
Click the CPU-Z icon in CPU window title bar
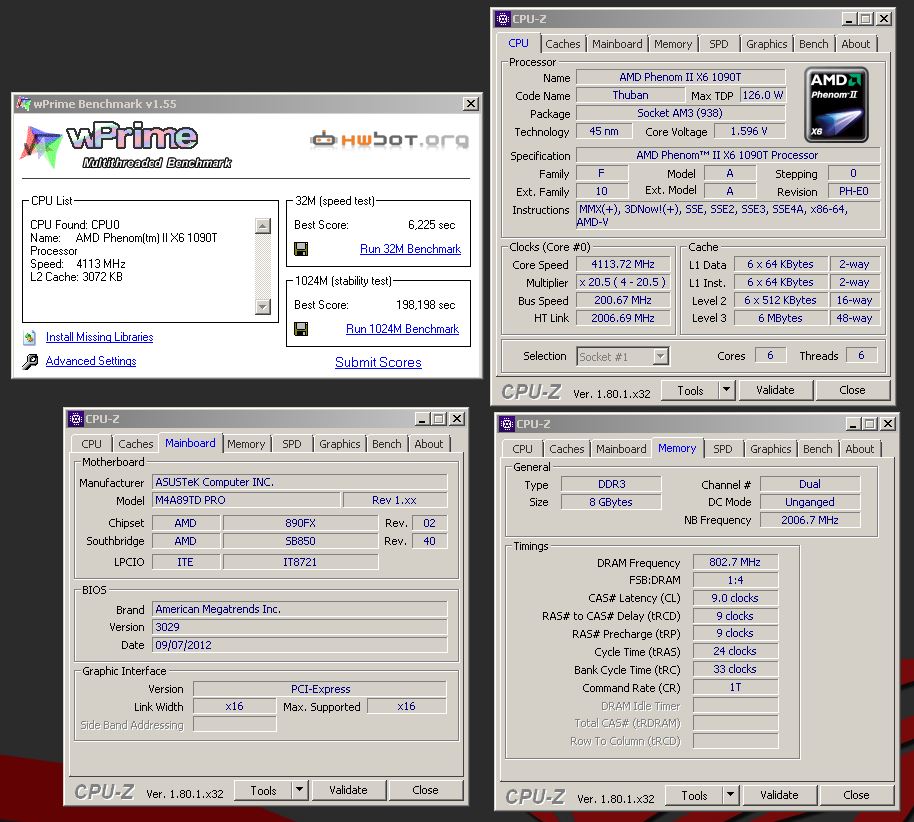coord(503,19)
